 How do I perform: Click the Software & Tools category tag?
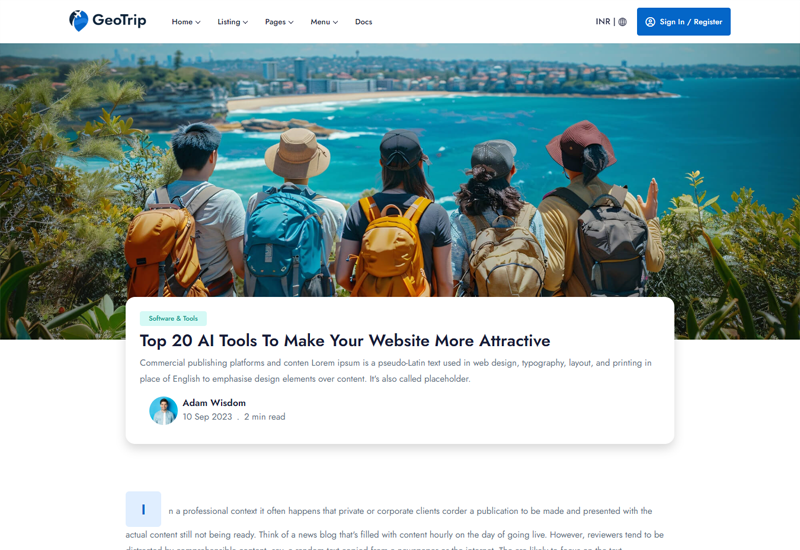pyautogui.click(x=173, y=318)
